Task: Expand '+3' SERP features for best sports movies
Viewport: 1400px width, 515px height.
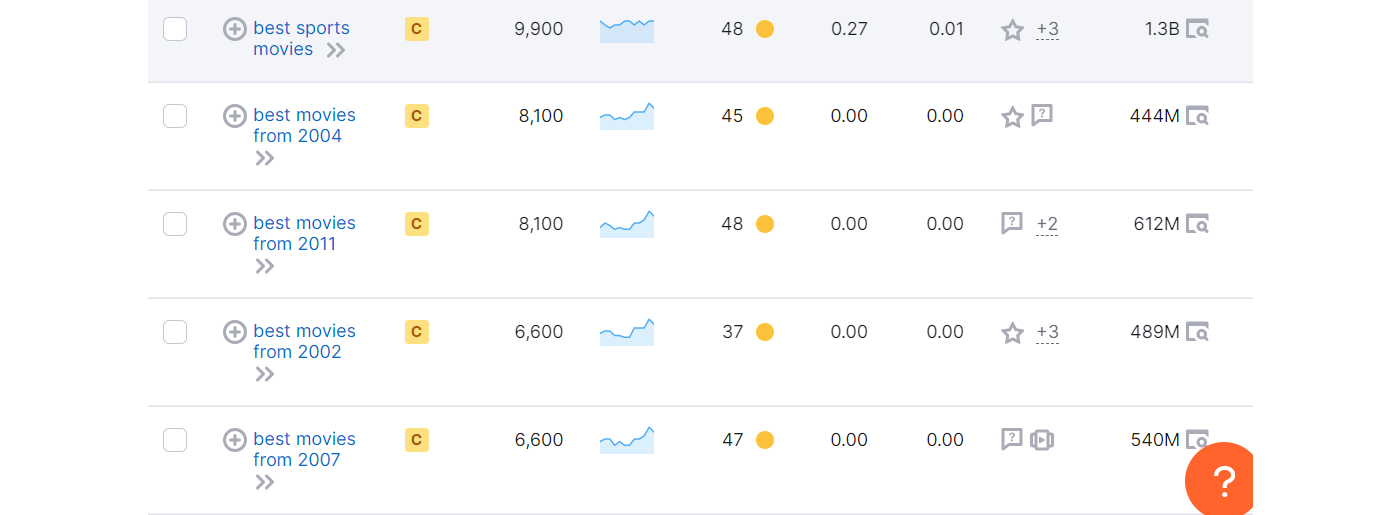Action: [x=1047, y=30]
